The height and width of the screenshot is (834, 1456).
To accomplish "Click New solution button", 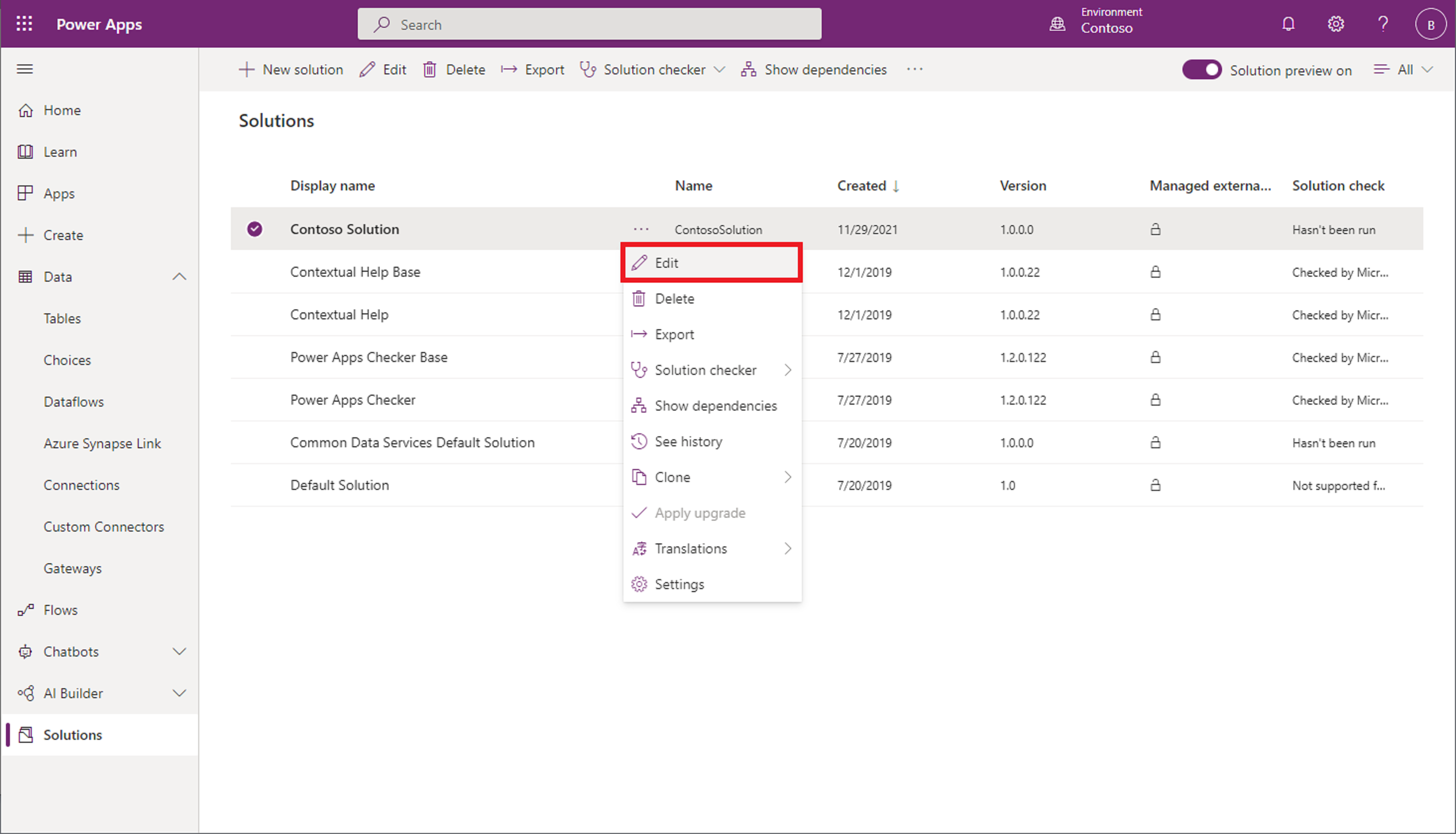I will [x=291, y=70].
